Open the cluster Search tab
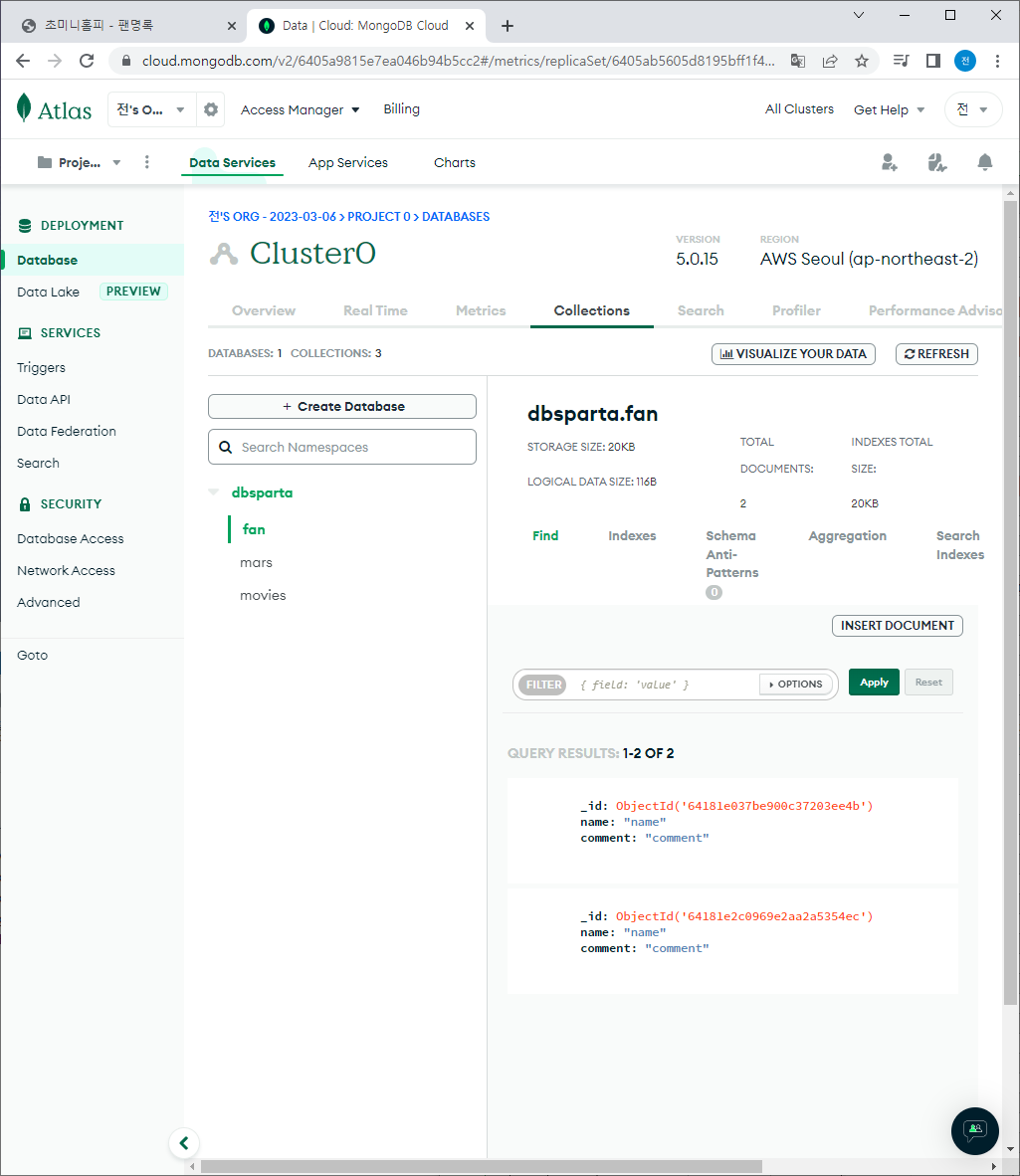This screenshot has height=1176, width=1020. click(701, 310)
